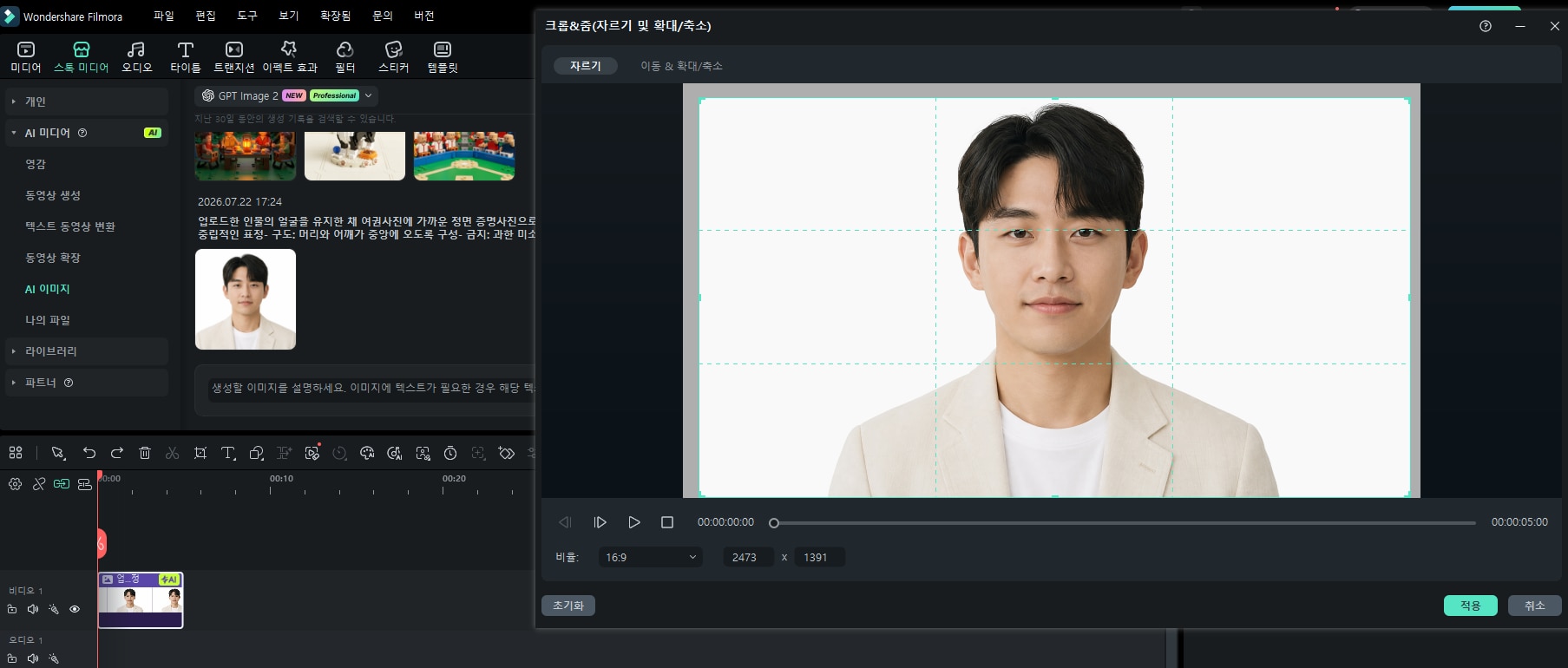Expand the 개인 section
The width and height of the screenshot is (1568, 668).
coord(87,102)
